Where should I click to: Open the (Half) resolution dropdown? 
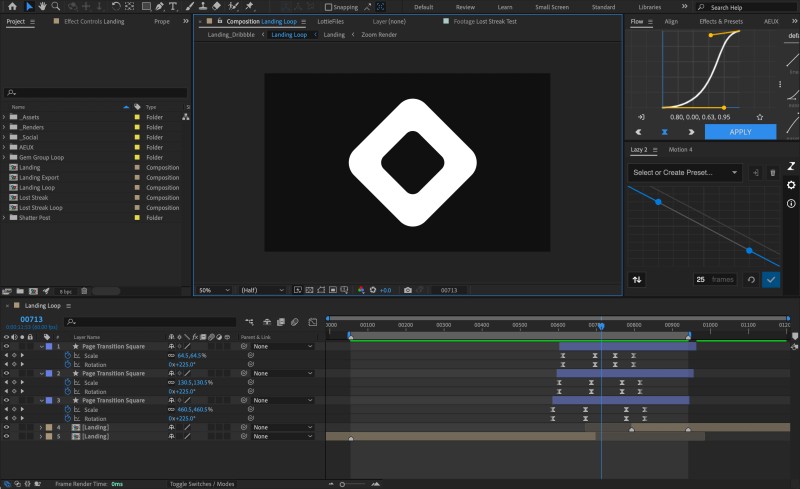(262, 290)
